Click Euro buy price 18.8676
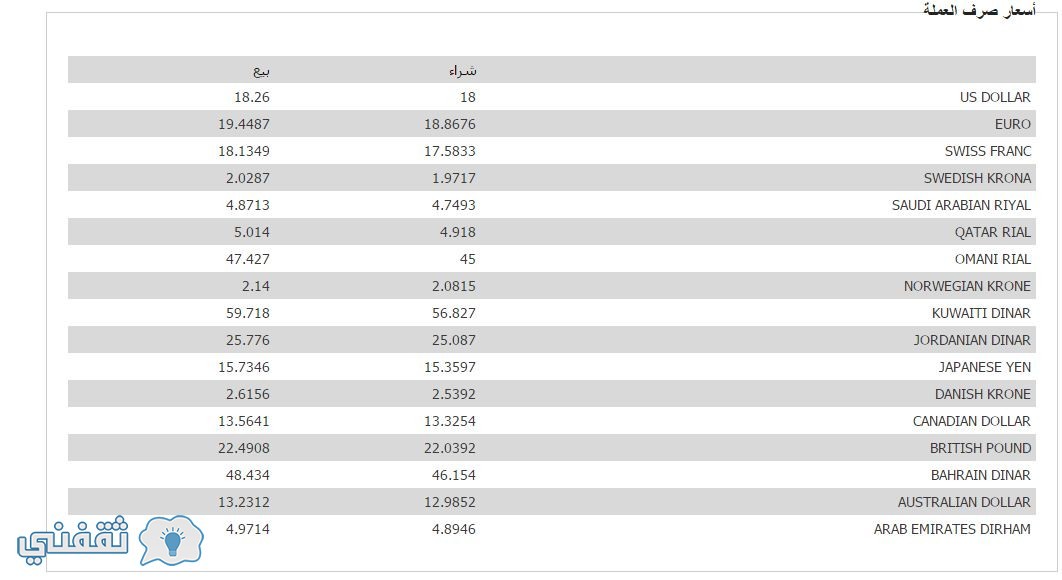This screenshot has width=1062, height=580. click(x=450, y=124)
